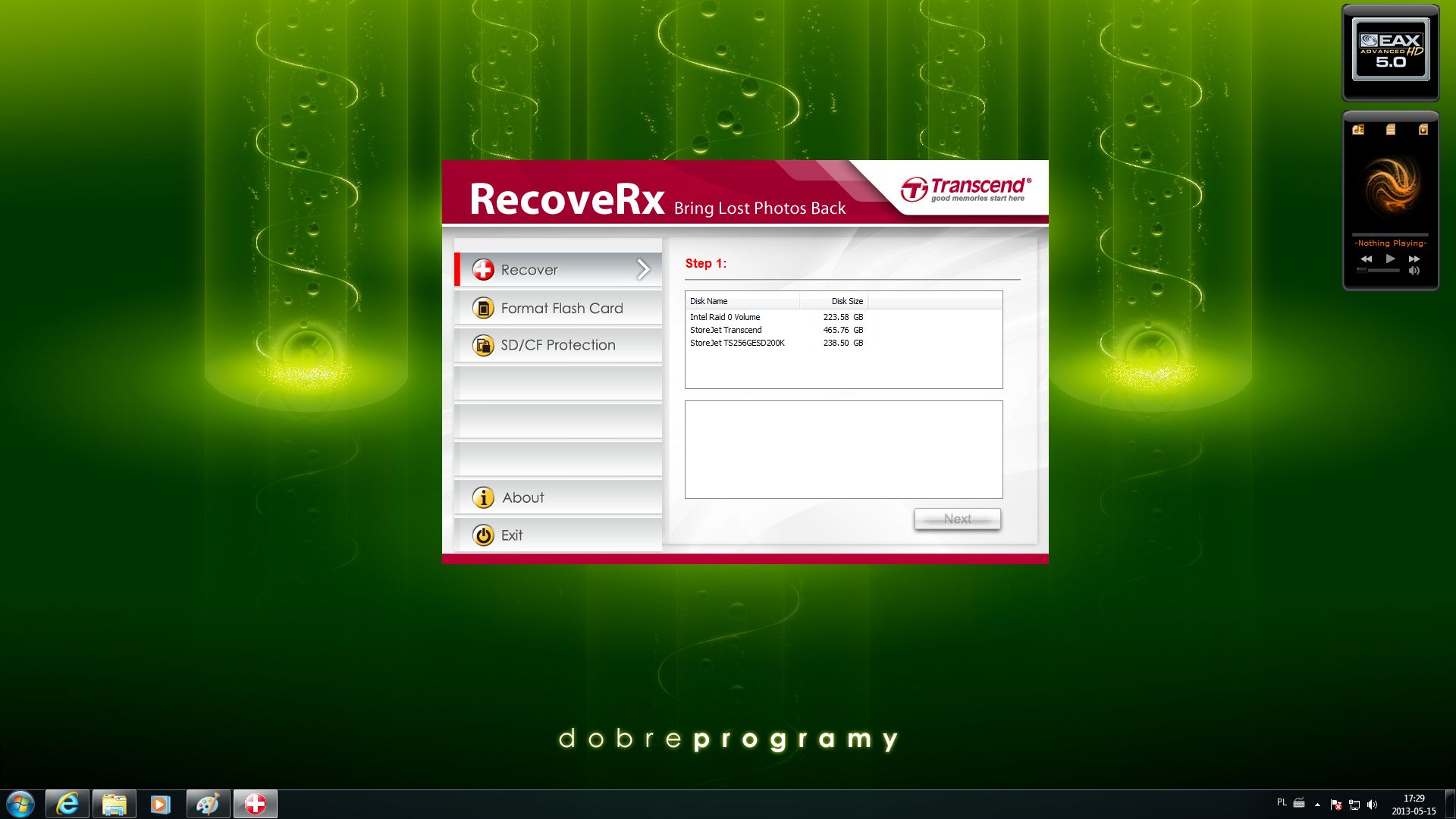Open Windows Explorer from the taskbar
The height and width of the screenshot is (819, 1456).
click(x=115, y=804)
